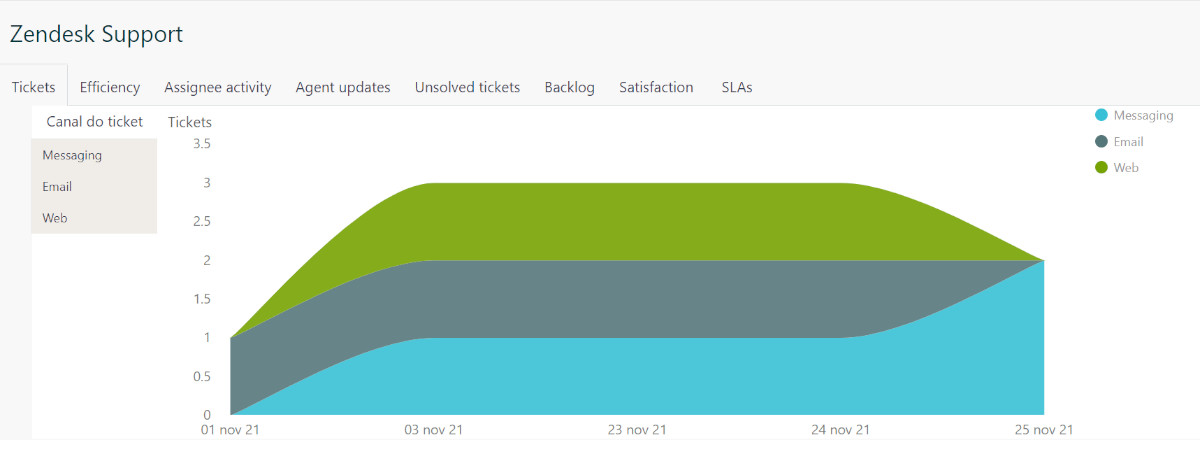Viewport: 1200px width, 450px height.
Task: Click the 03 nov 21 axis label
Action: tap(433, 430)
